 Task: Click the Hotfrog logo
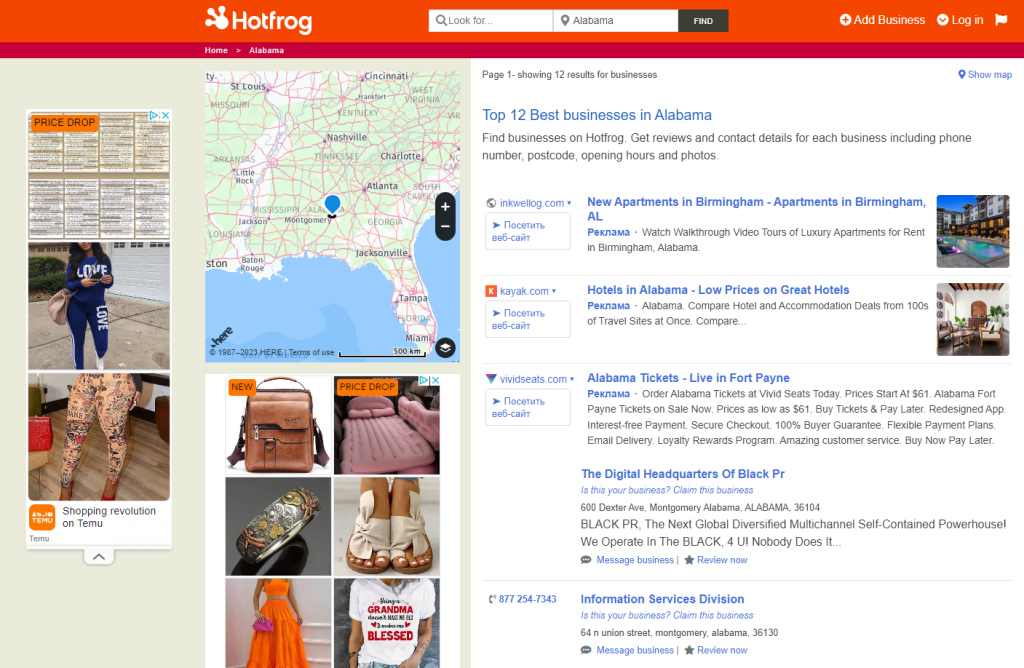259,20
